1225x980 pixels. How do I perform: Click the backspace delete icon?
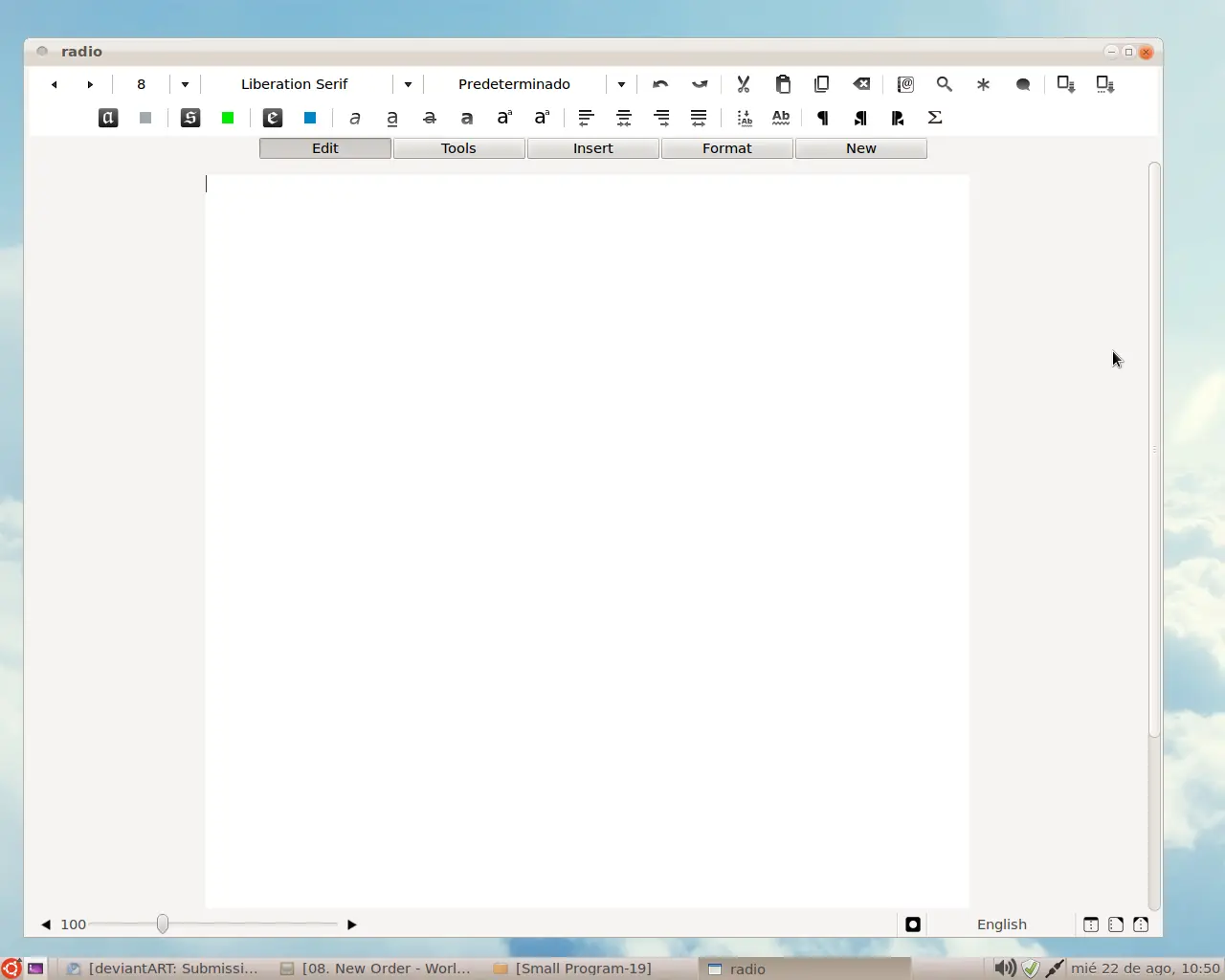click(861, 84)
